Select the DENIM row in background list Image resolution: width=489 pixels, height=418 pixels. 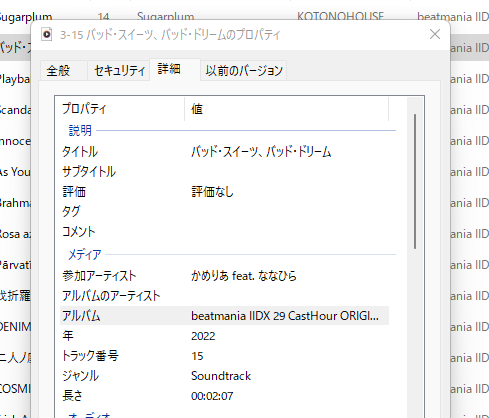[x=15, y=327]
